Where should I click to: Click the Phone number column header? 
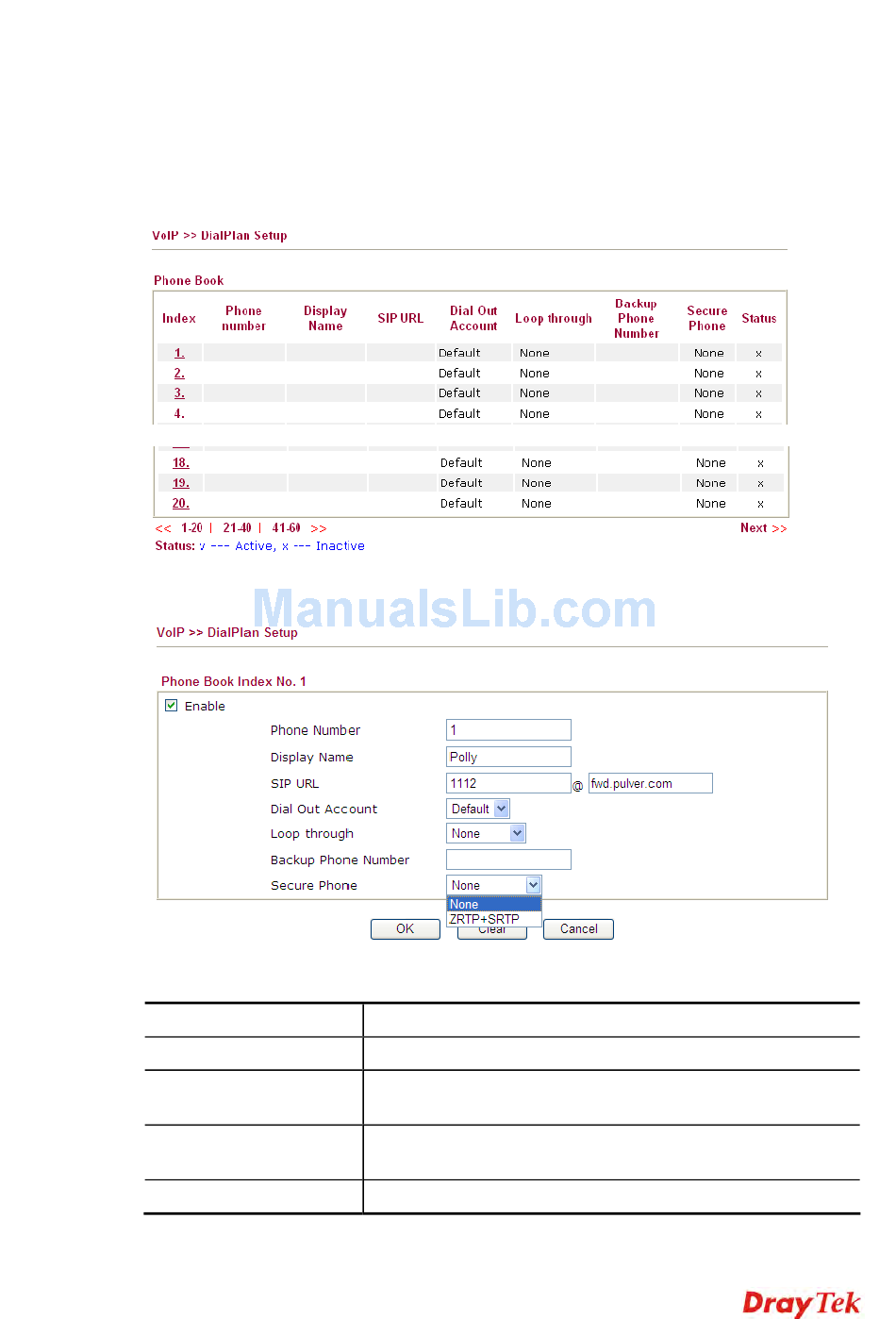pos(243,319)
